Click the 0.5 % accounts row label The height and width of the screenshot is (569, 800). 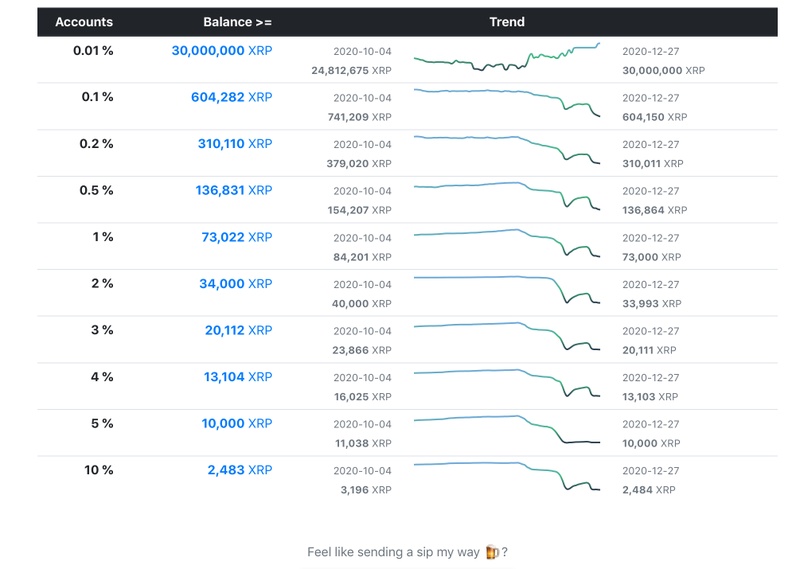tap(97, 190)
